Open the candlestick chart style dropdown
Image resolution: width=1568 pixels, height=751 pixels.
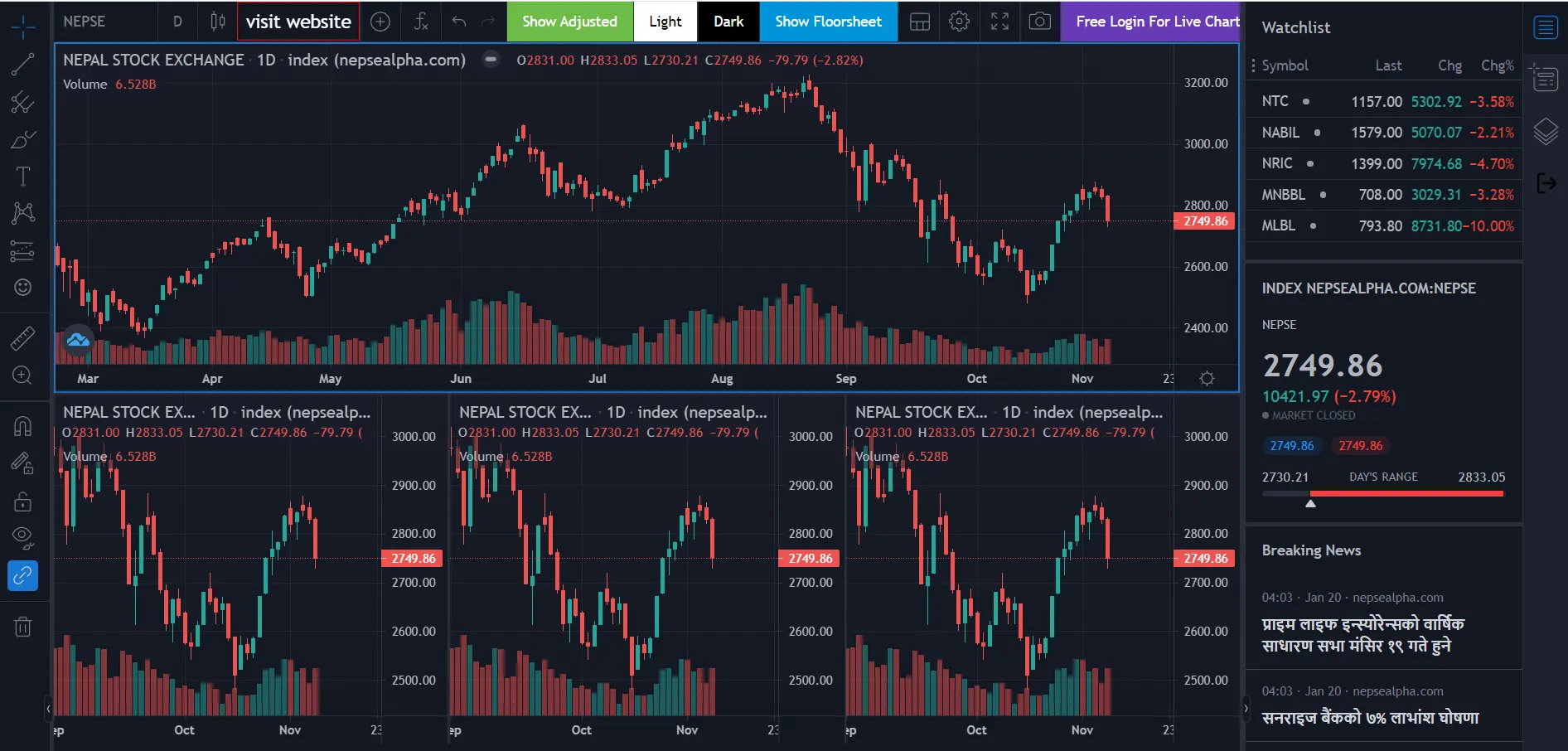pos(217,22)
